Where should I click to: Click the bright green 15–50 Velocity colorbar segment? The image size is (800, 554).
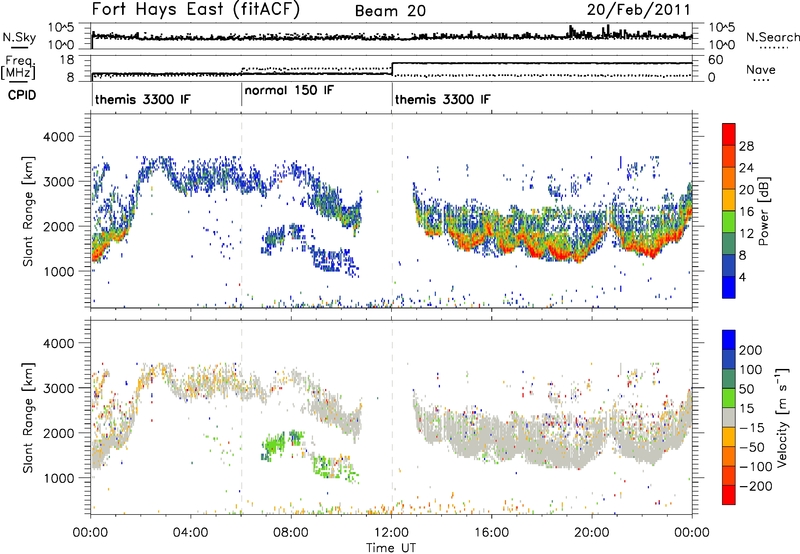729,398
